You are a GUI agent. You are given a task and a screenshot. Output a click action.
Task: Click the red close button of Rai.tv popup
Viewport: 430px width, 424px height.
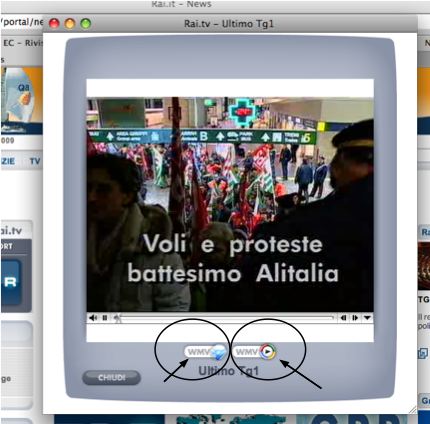(54, 24)
